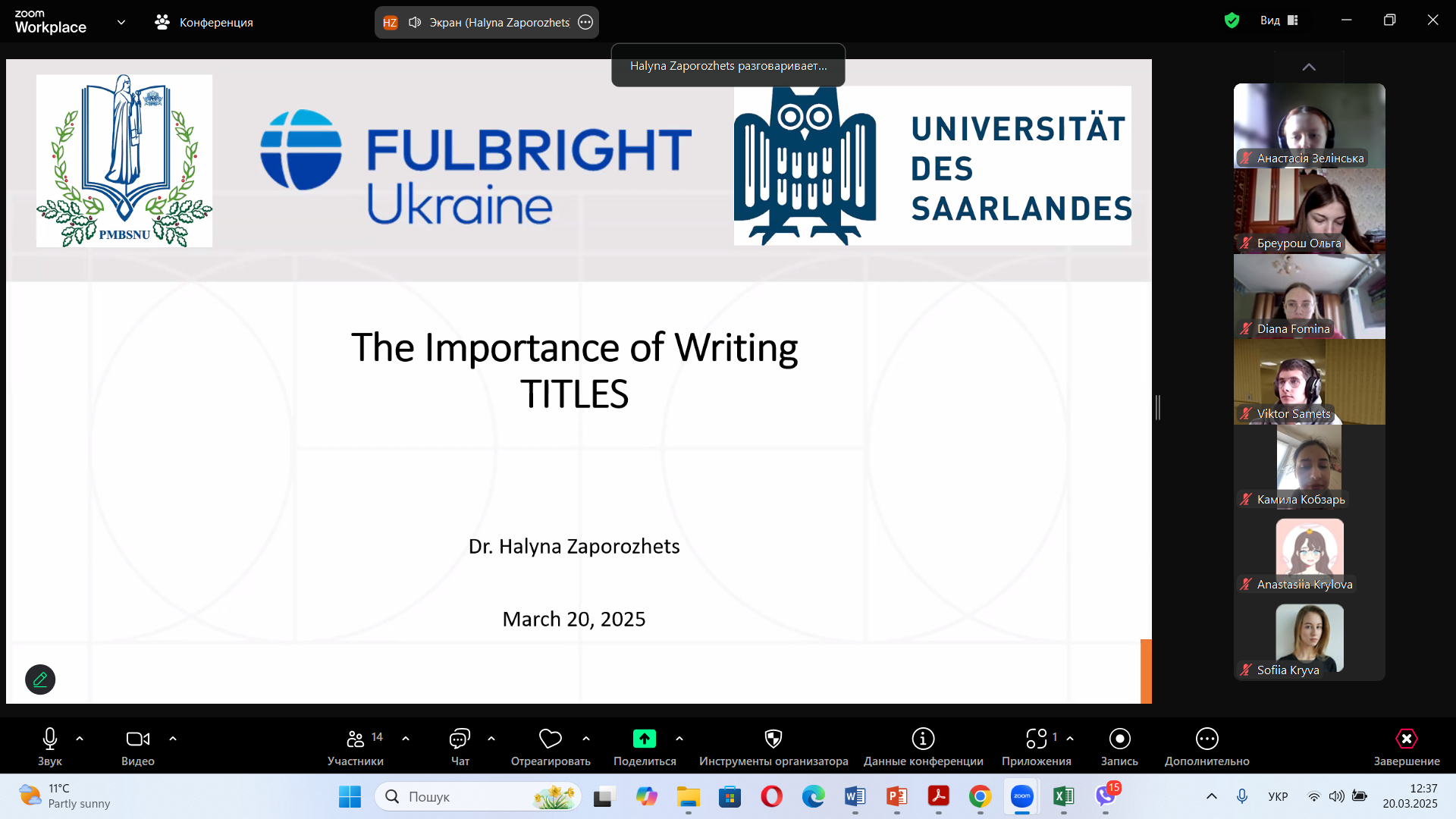1456x819 pixels.
Task: Open the system tray volume icon
Action: [1337, 796]
